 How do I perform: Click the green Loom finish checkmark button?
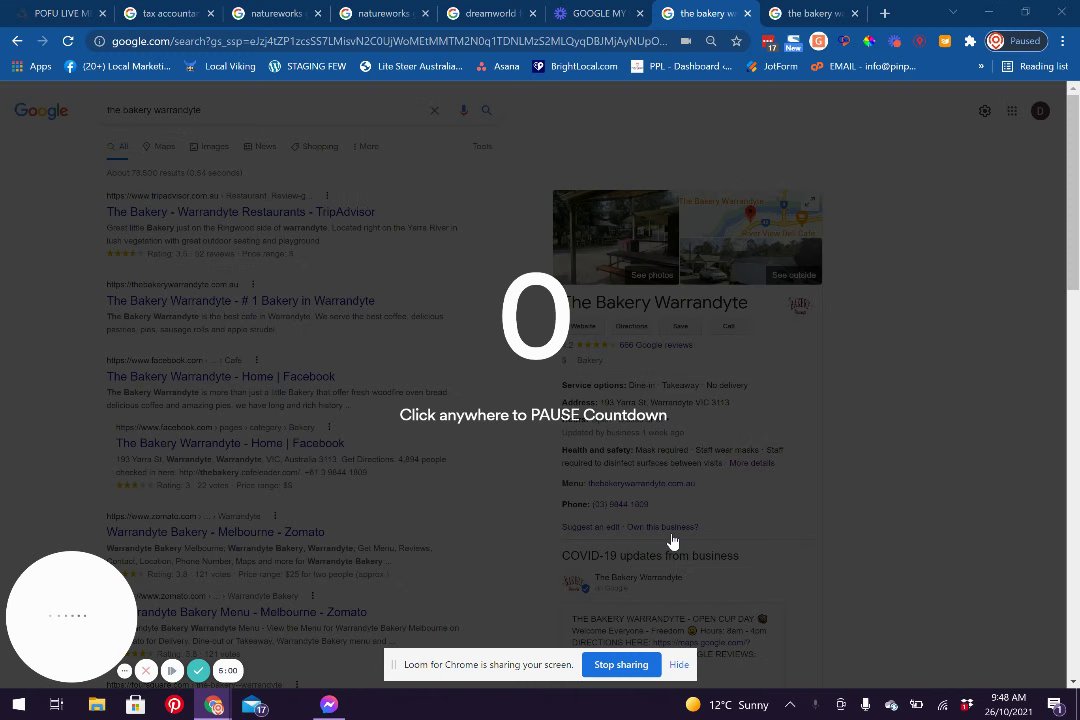pyautogui.click(x=198, y=670)
